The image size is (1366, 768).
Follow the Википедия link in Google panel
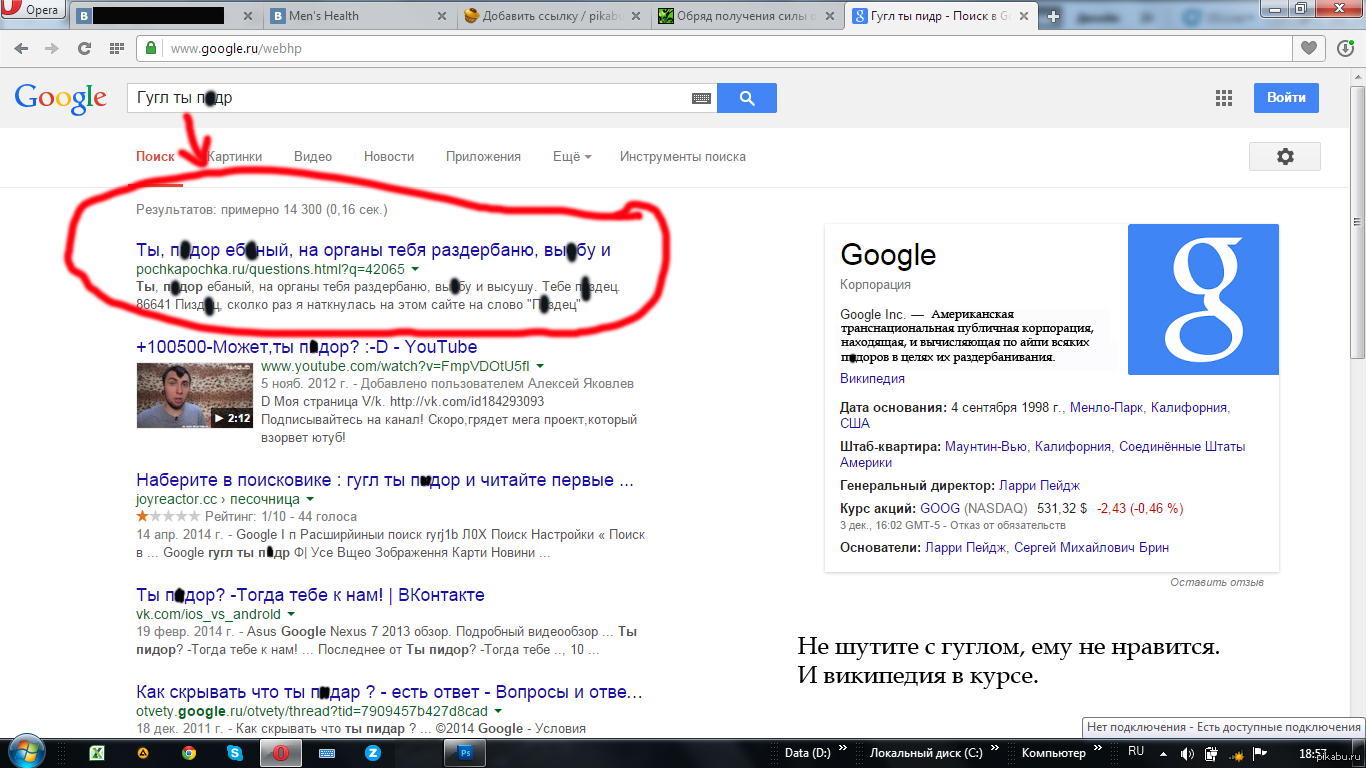872,379
